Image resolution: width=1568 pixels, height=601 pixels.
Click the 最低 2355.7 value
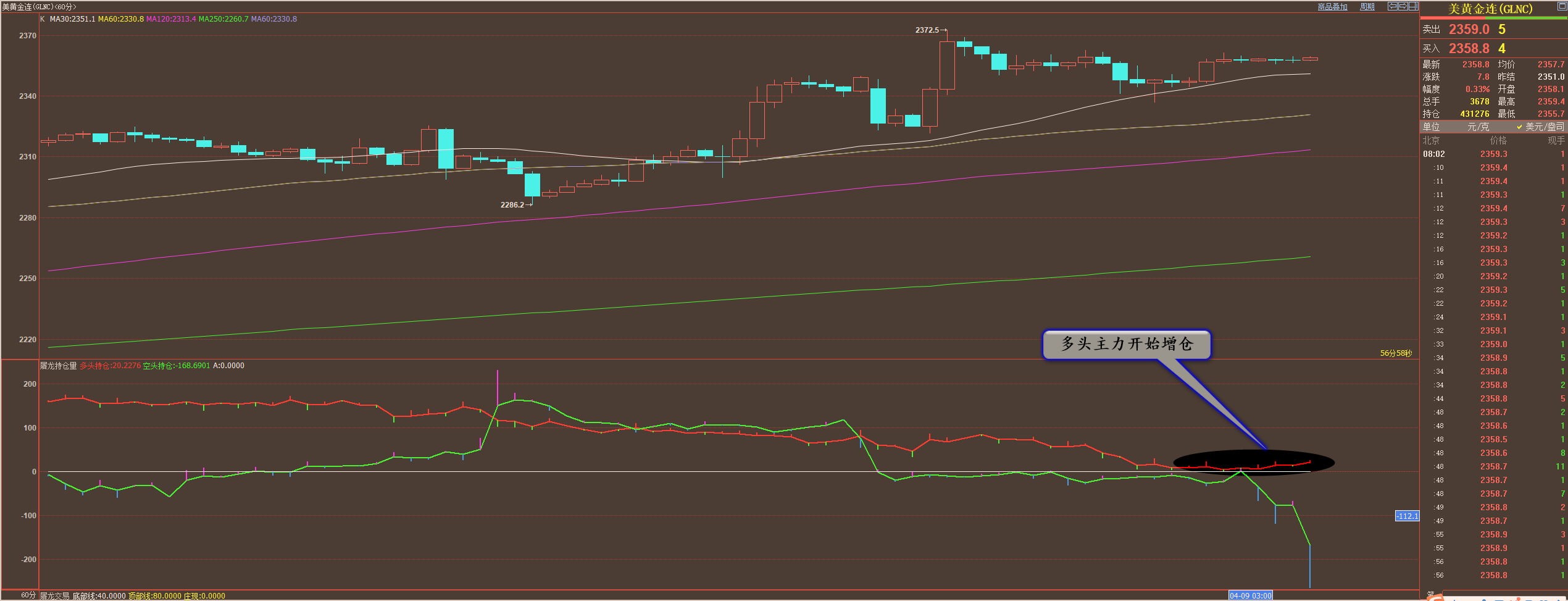tap(1551, 114)
